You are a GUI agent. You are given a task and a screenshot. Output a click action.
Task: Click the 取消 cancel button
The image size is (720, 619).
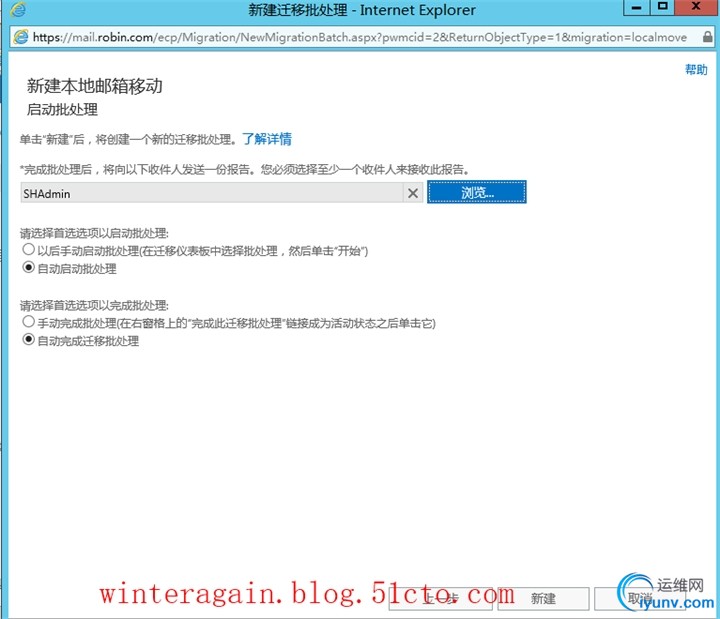(x=640, y=598)
